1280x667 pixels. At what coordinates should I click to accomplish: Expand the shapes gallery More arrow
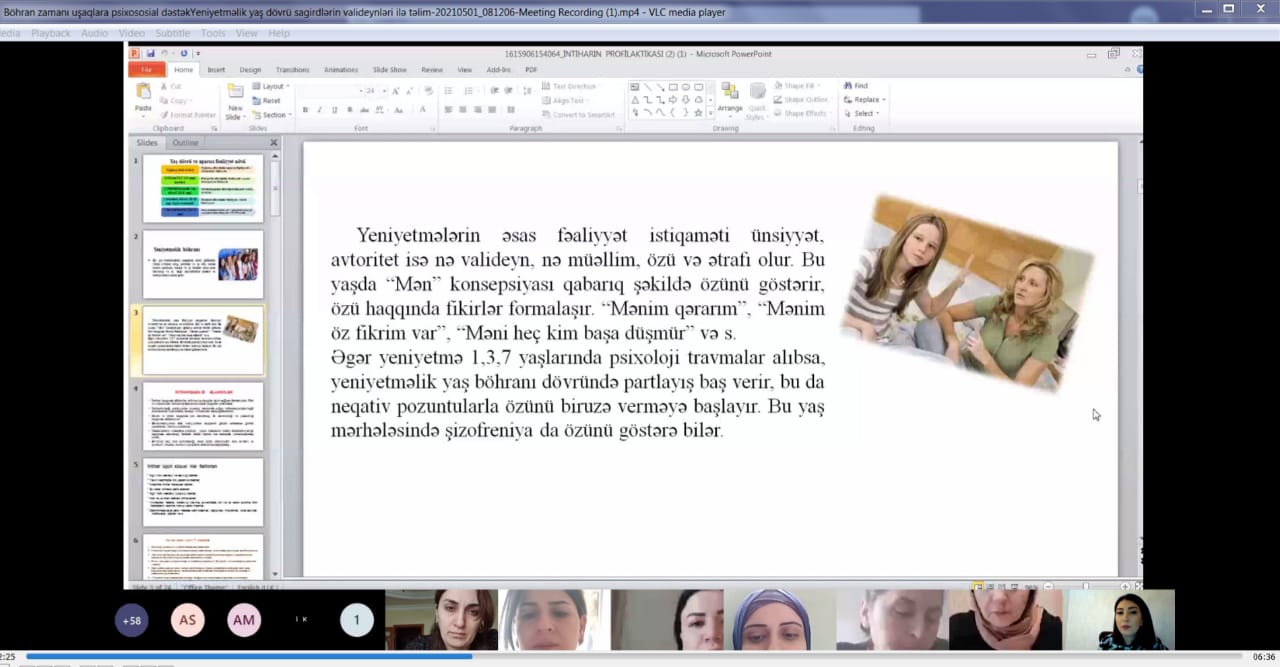coord(711,113)
